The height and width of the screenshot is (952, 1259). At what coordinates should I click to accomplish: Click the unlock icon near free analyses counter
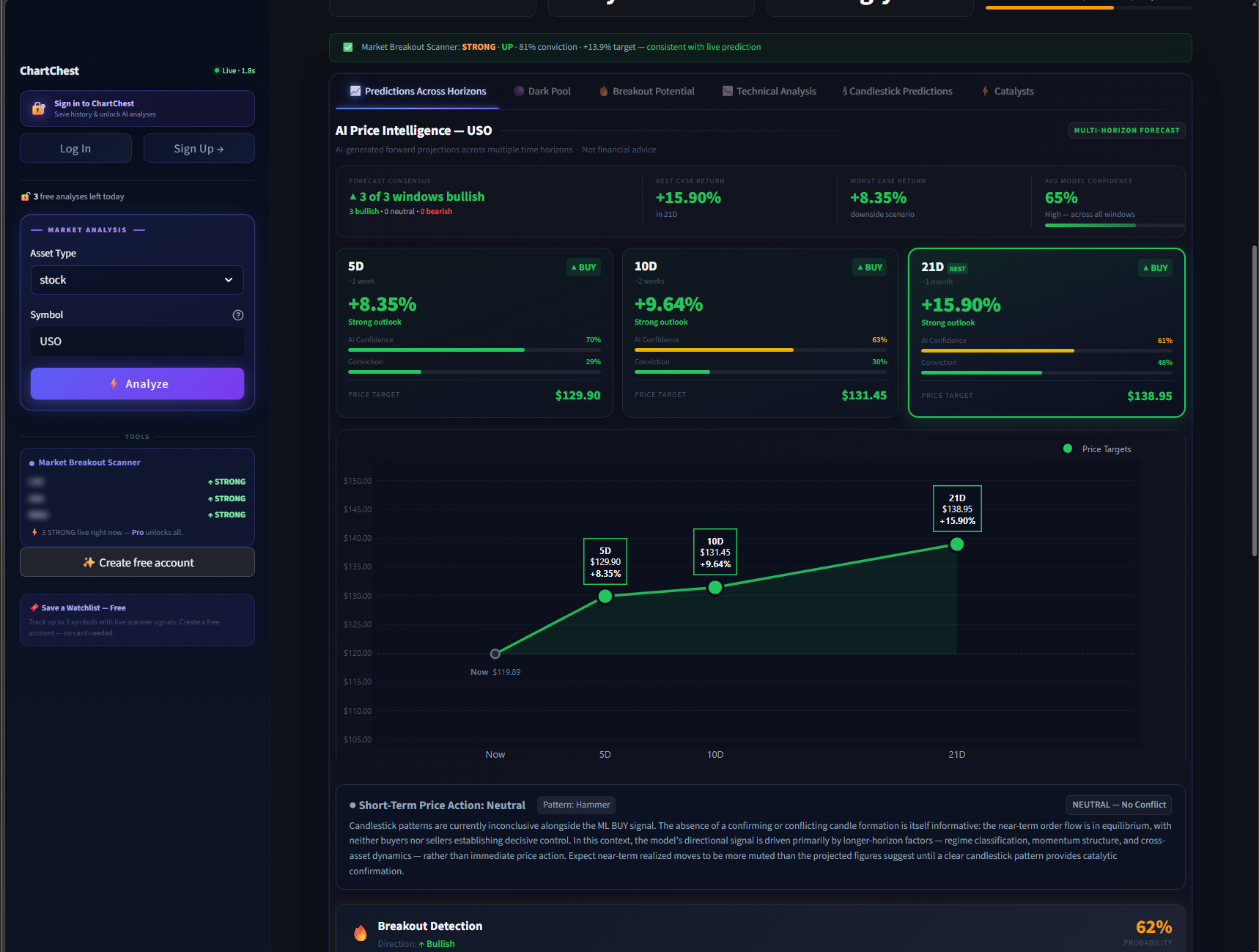[x=25, y=196]
